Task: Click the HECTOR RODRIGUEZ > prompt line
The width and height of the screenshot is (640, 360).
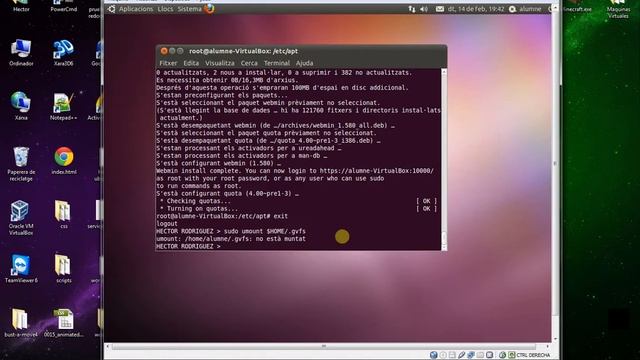Action: pos(188,247)
